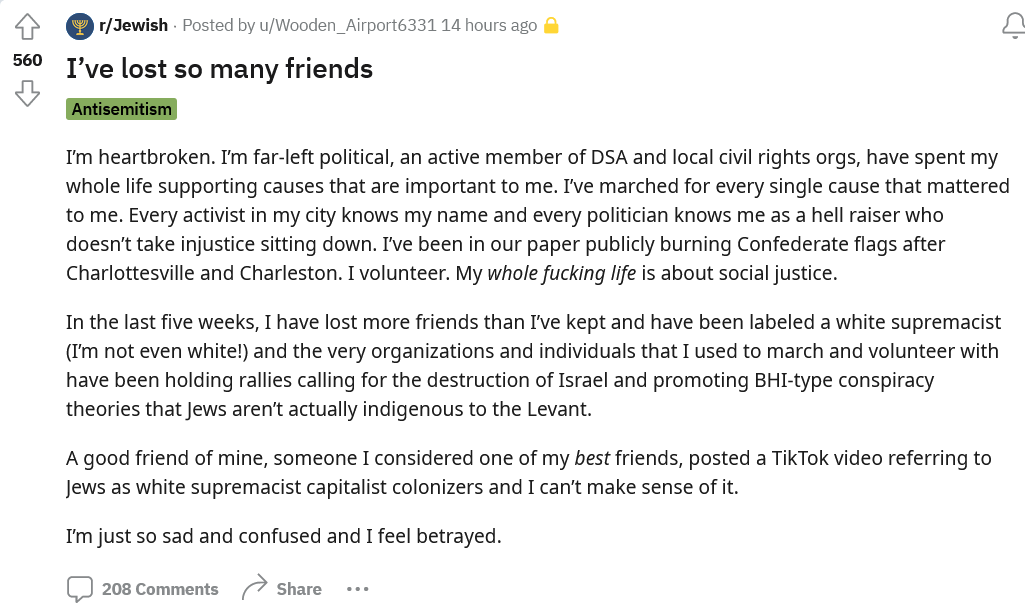Click the 560 vote score

(x=27, y=60)
